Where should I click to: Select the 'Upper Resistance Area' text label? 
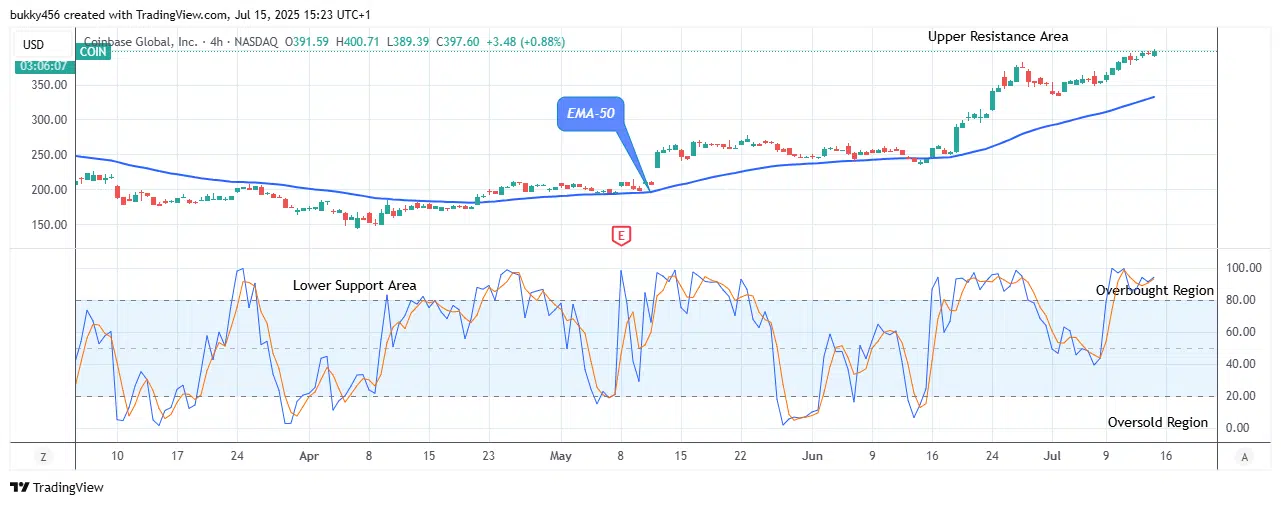997,36
